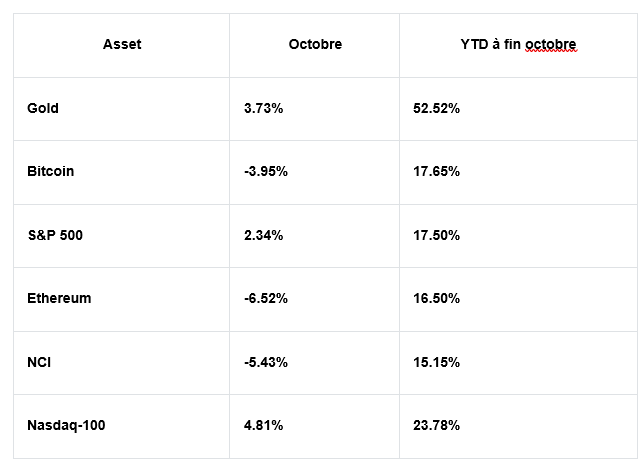Click the Asset column header cell
Image resolution: width=643 pixels, height=465 pixels.
122,45
